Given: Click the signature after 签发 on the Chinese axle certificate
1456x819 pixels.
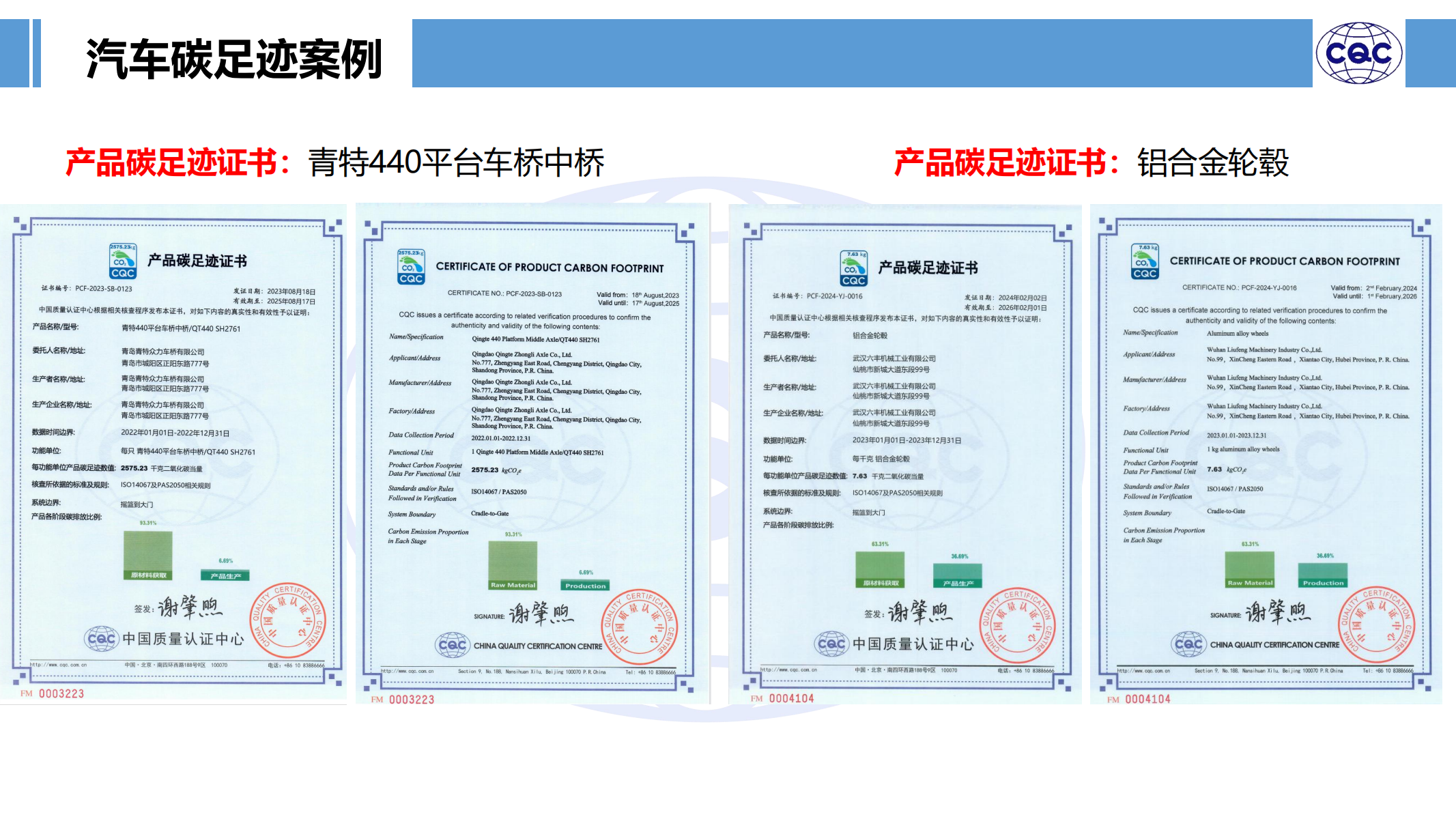Looking at the screenshot, I should 190,606.
